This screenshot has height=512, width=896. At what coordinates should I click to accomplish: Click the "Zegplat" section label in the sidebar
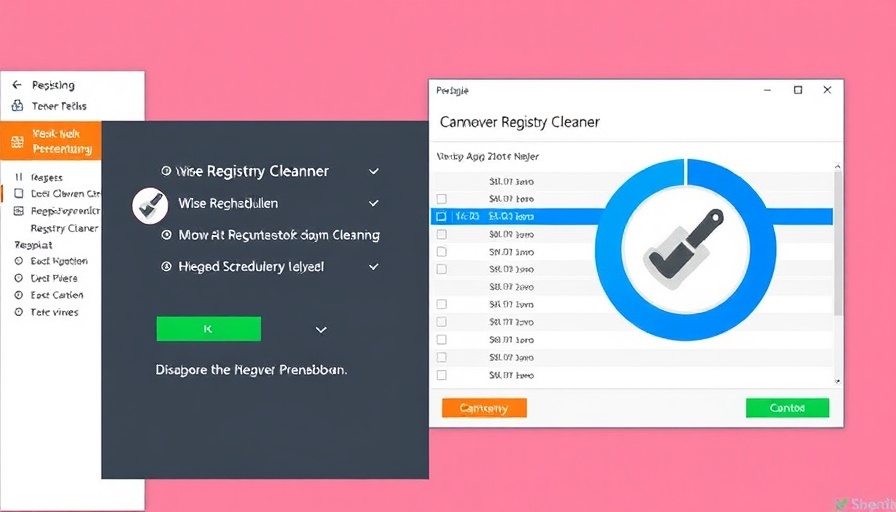click(33, 245)
